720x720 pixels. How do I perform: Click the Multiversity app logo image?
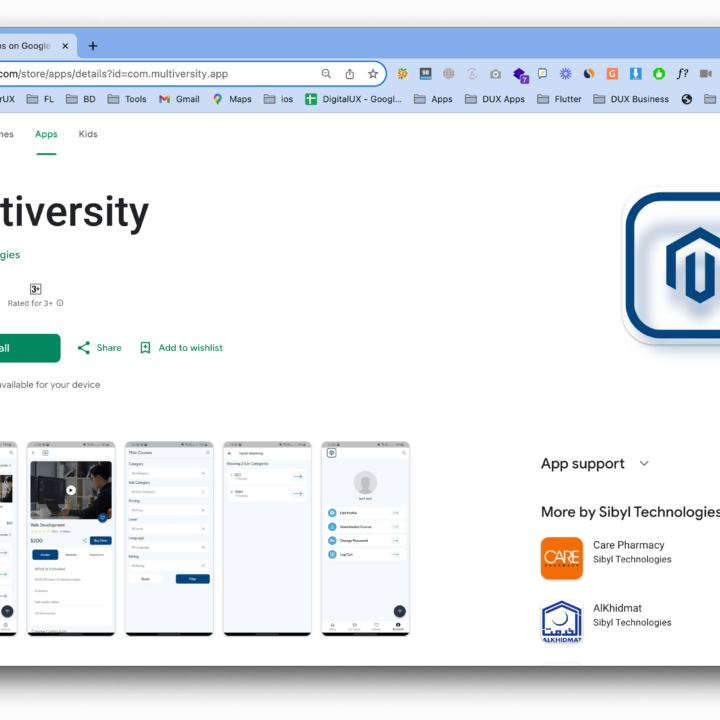[671, 265]
